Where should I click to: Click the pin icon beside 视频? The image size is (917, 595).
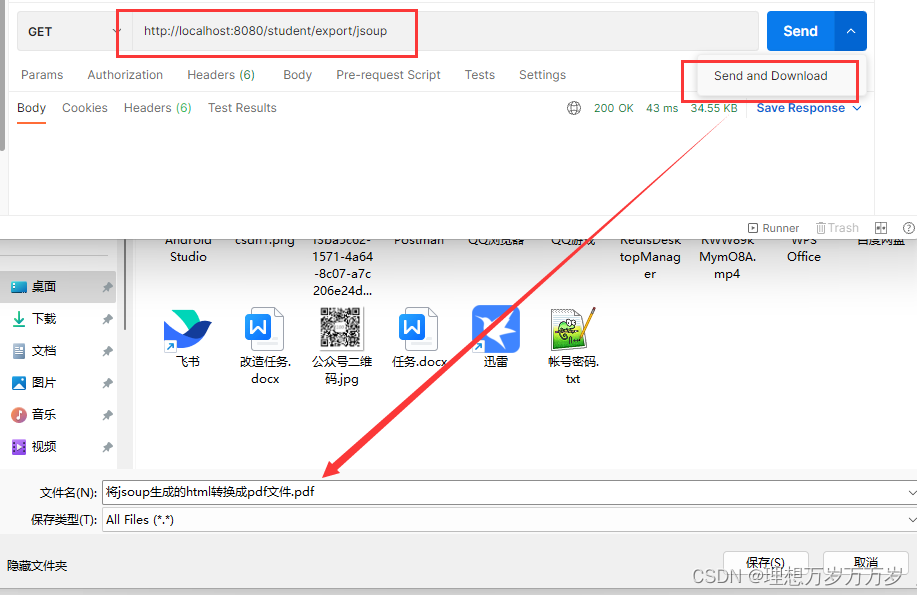[x=108, y=448]
